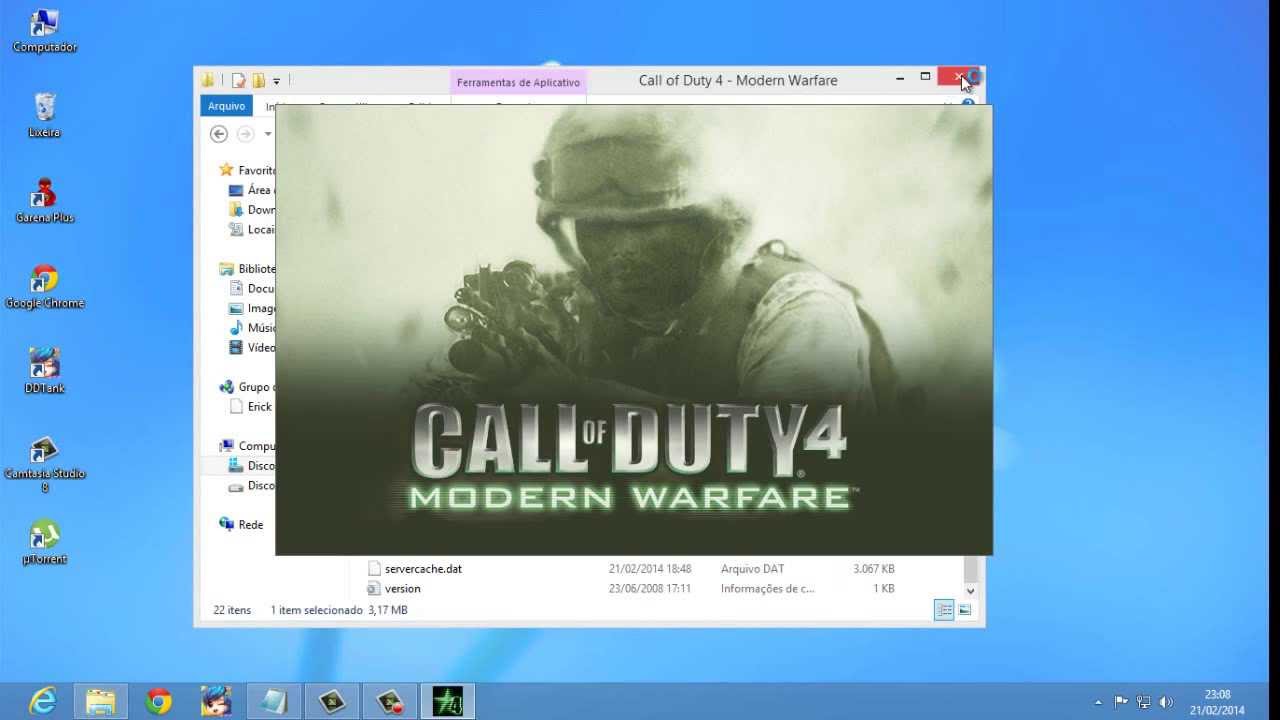The height and width of the screenshot is (720, 1280).
Task: Select Rede in the navigation pane
Action: point(241,524)
